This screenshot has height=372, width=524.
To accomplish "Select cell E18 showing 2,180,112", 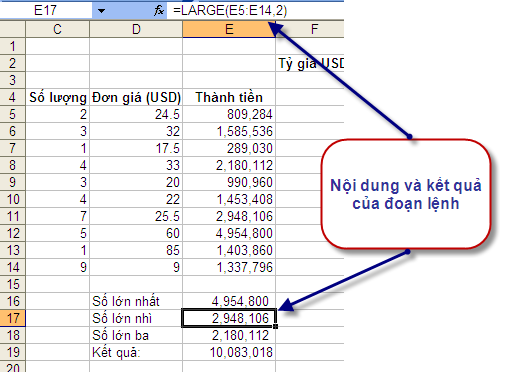I will [229, 335].
